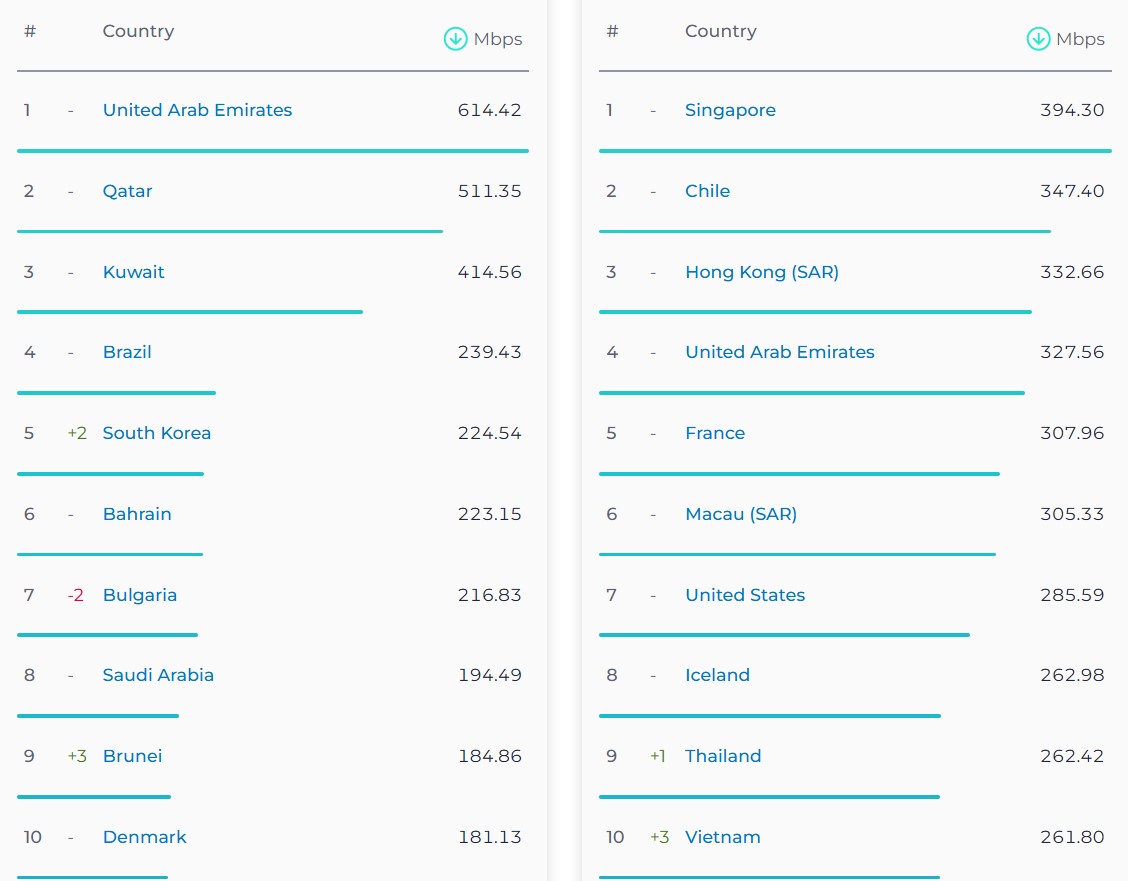Image resolution: width=1128 pixels, height=881 pixels.
Task: Click the # header in left table
Action: 30,31
